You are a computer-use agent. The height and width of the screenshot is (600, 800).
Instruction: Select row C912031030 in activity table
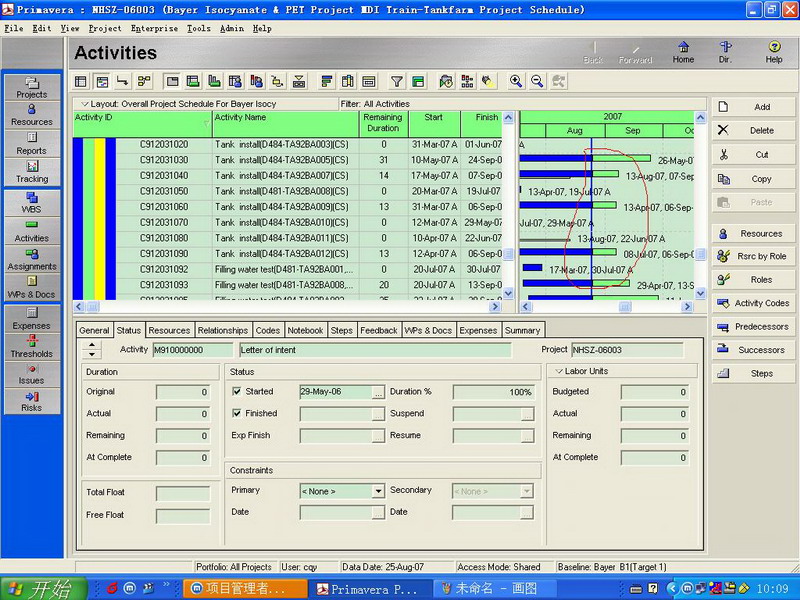(x=288, y=160)
